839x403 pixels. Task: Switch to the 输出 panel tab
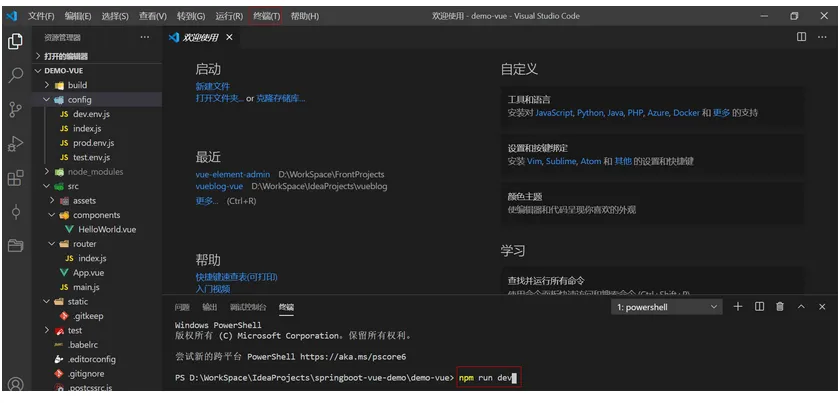[x=210, y=307]
